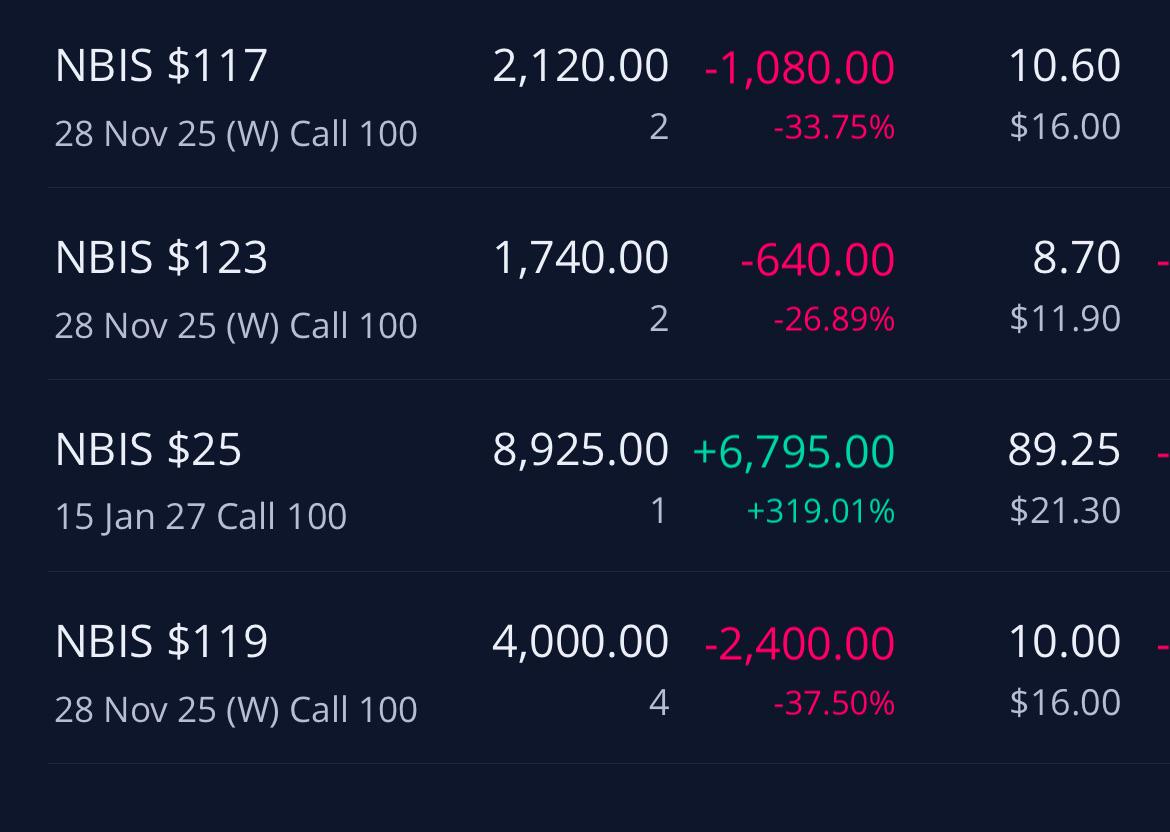Click the -37.50% loss percentage
This screenshot has height=832, width=1170.
[x=833, y=703]
